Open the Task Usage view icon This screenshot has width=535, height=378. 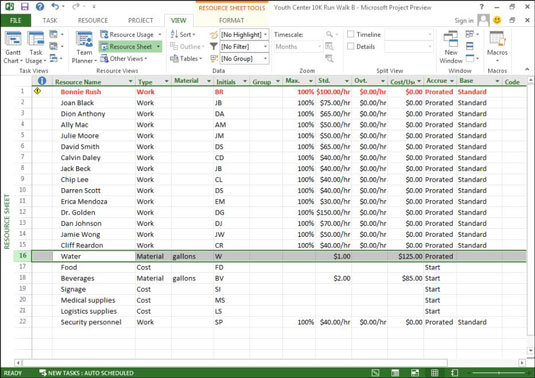tap(36, 39)
